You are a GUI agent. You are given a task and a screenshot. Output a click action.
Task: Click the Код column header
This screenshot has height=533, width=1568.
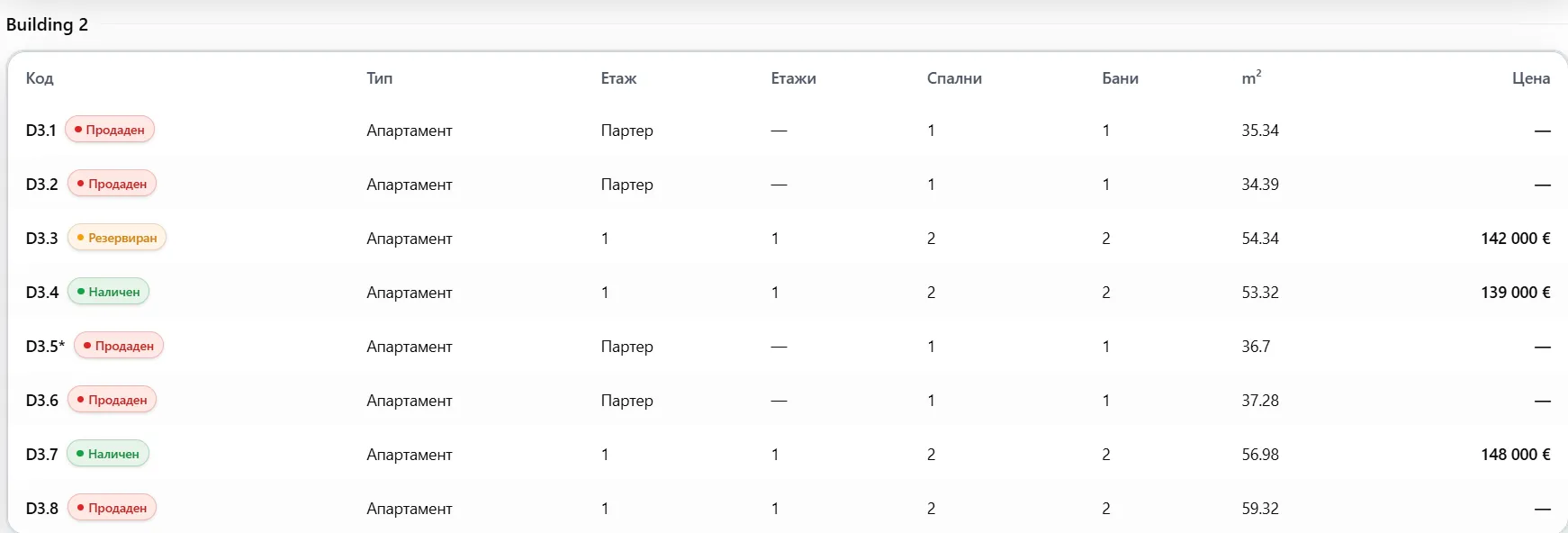coord(40,78)
